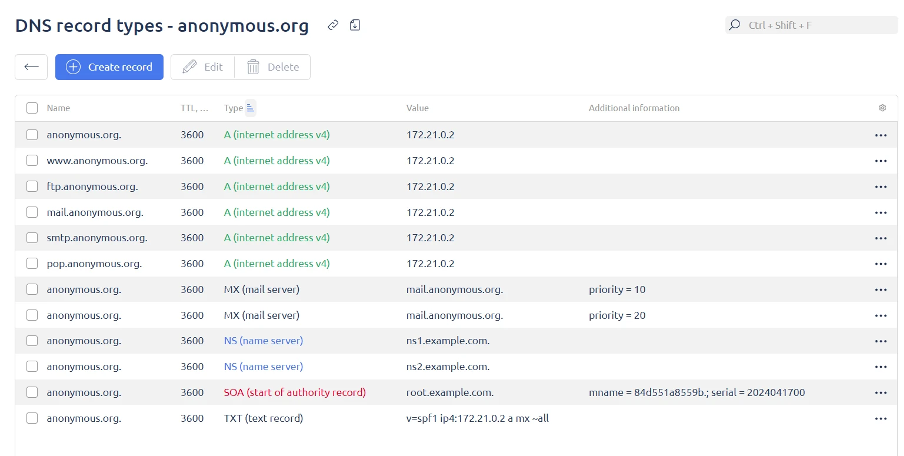This screenshot has height=456, width=904.
Task: Check the pop.anonymous.org. row checkbox
Action: tap(32, 263)
